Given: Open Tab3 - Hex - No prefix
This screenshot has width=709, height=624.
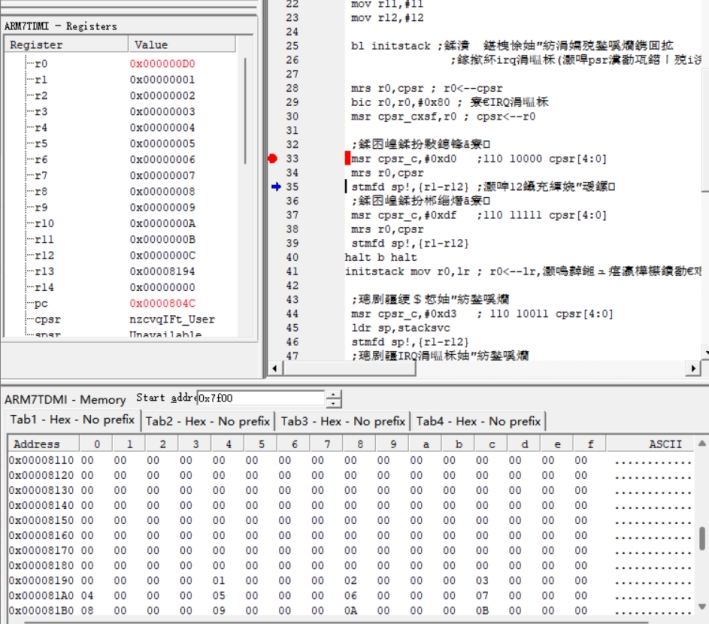Looking at the screenshot, I should pos(343,422).
